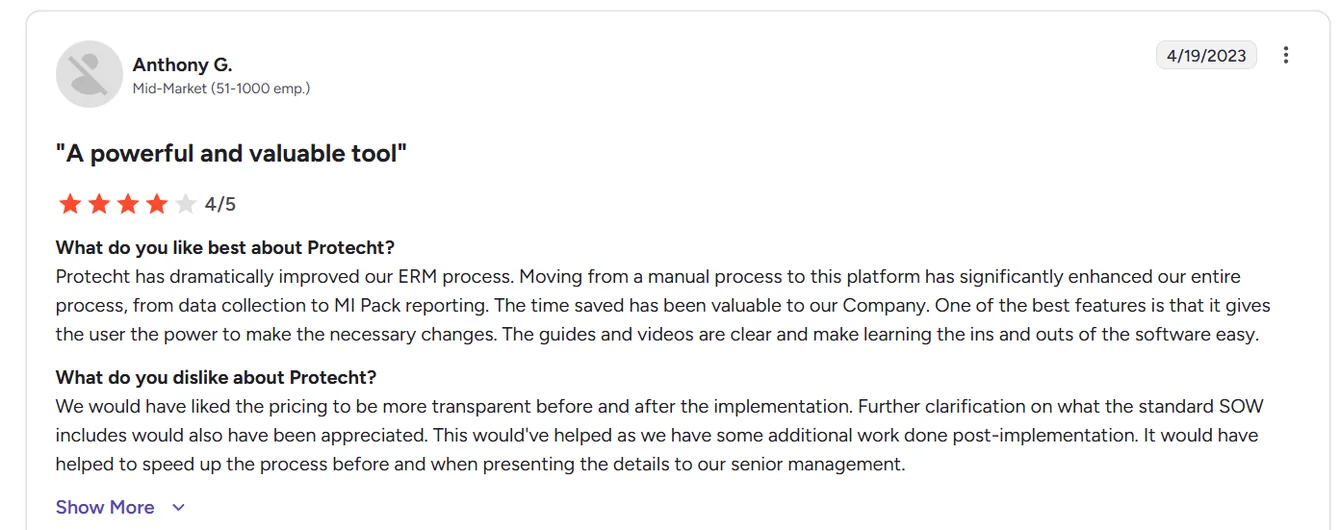Select the first red rating star
This screenshot has width=1340, height=530.
click(x=70, y=204)
